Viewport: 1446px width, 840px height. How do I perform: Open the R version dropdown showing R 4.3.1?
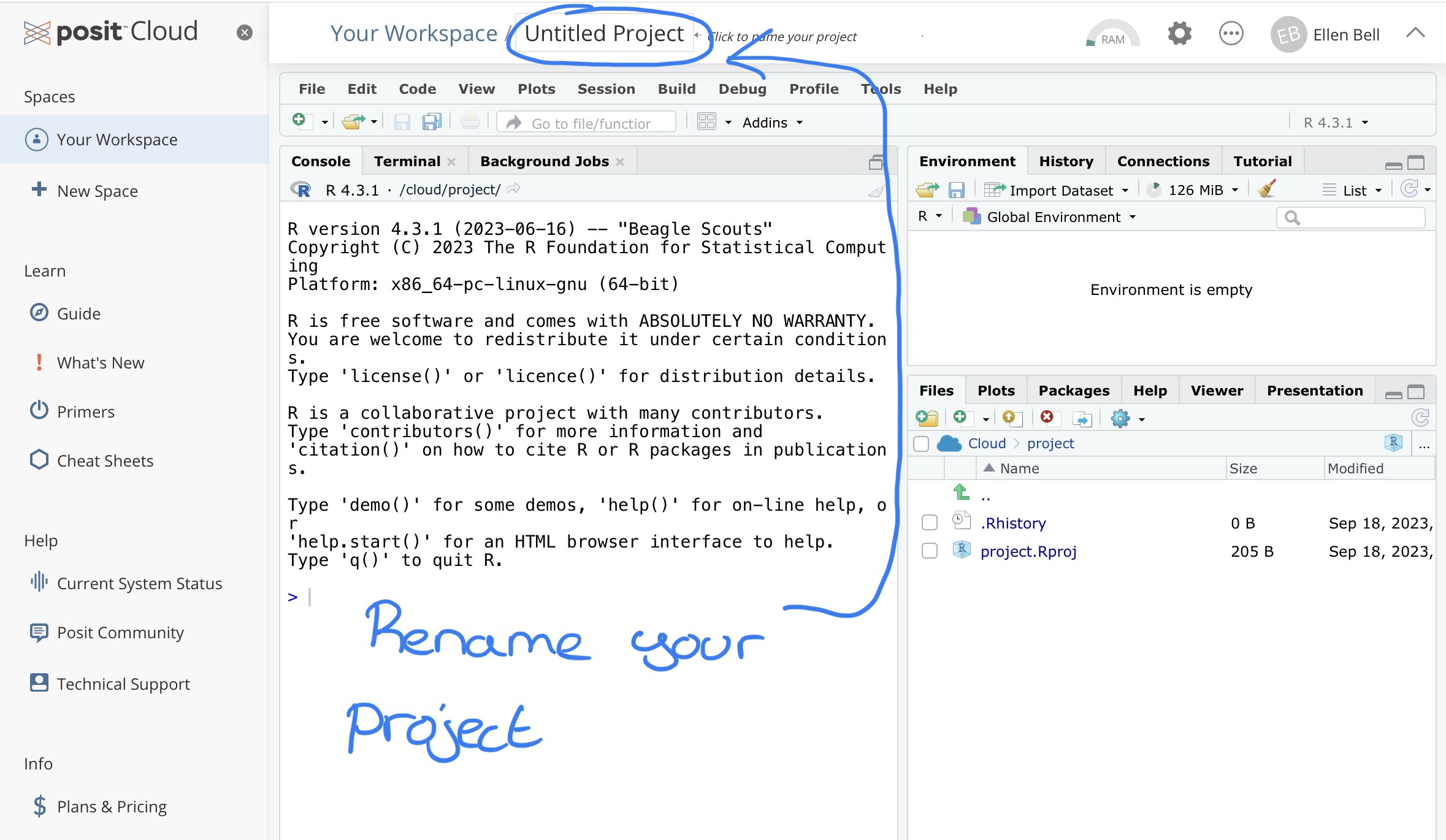1334,122
